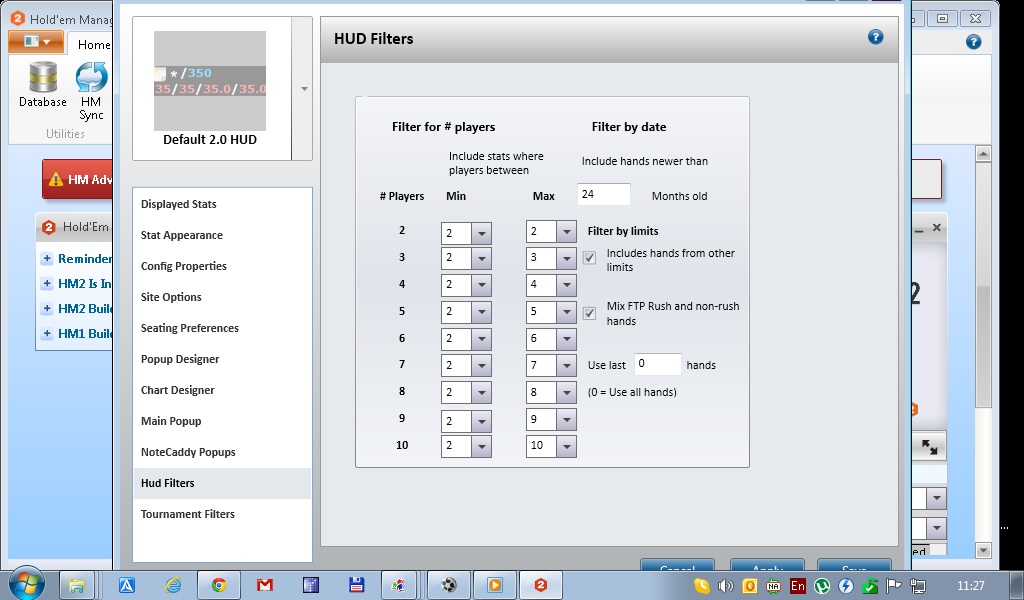The height and width of the screenshot is (600, 1024).
Task: Open the orange application menu button
Action: coord(36,42)
